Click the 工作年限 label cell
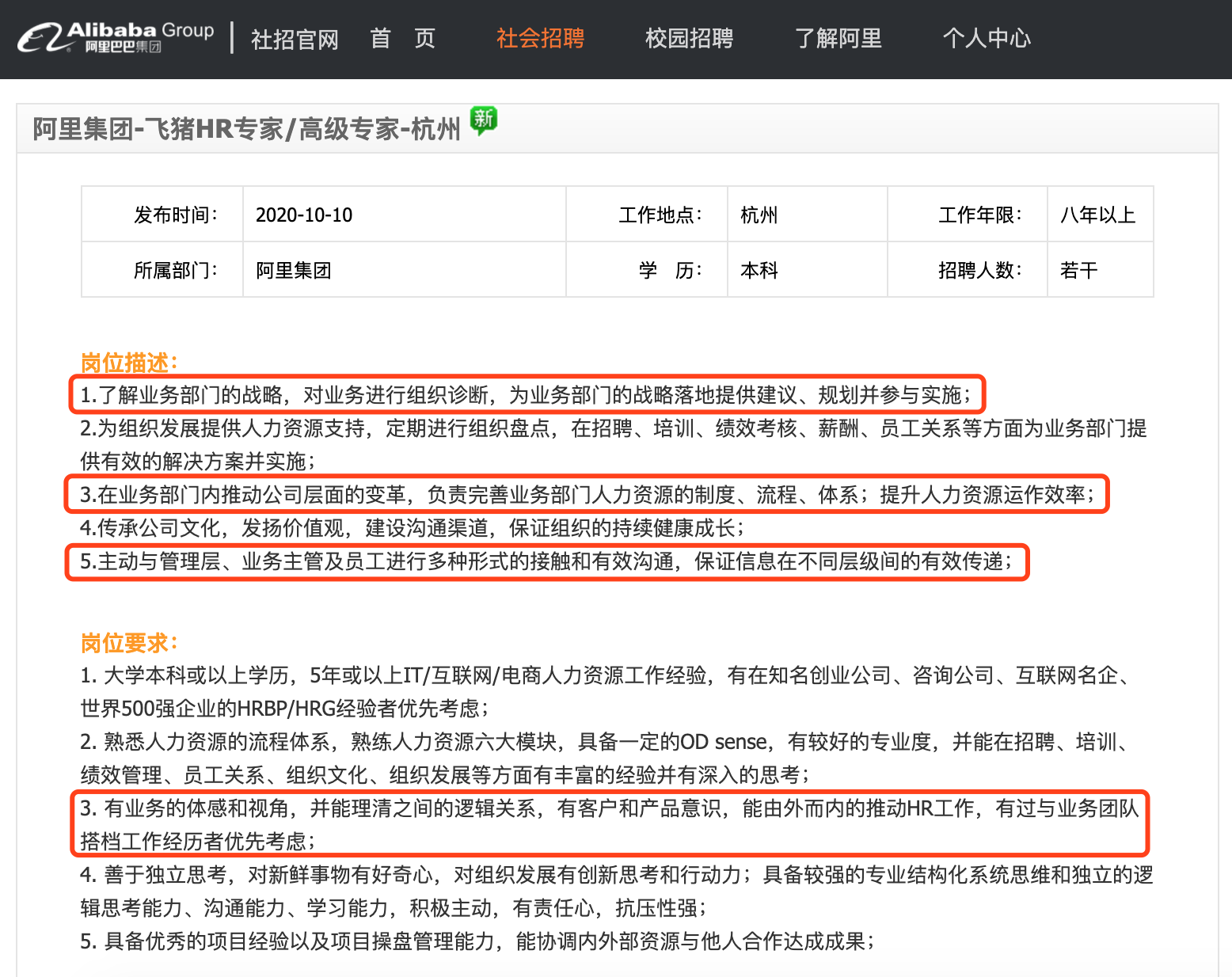1232x977 pixels. [968, 215]
